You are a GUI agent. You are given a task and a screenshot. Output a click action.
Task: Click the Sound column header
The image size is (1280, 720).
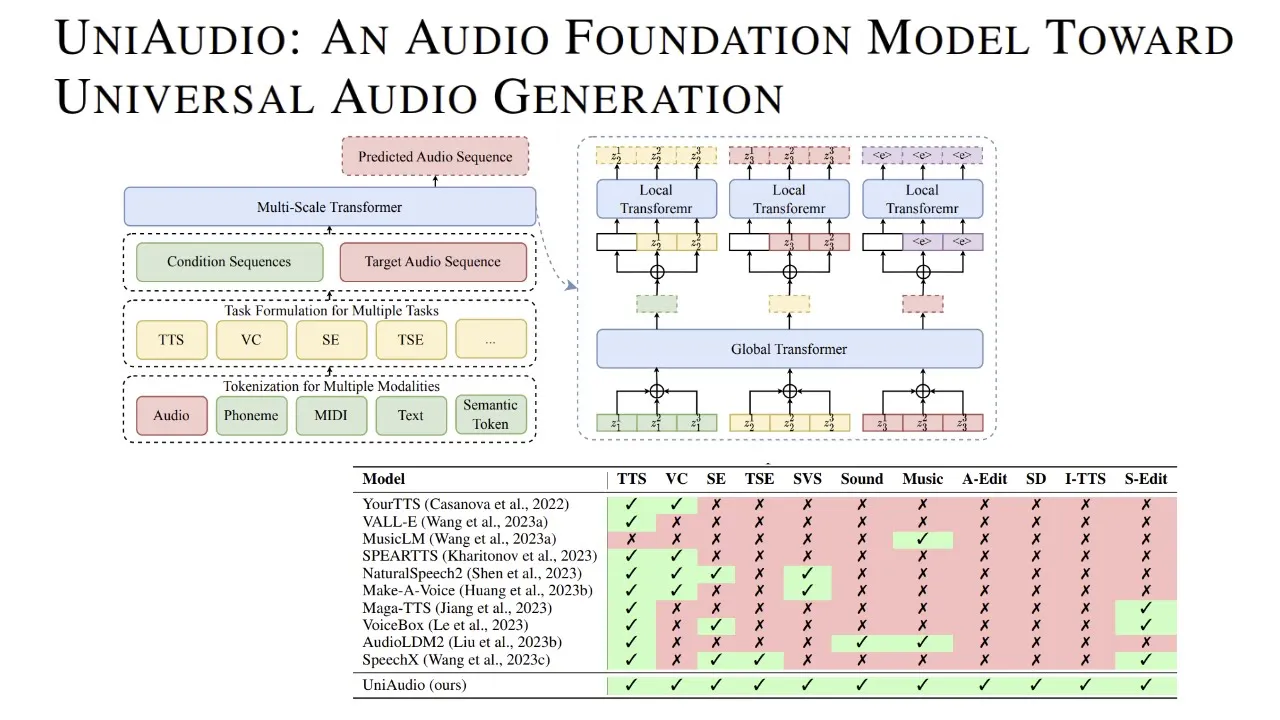[862, 479]
